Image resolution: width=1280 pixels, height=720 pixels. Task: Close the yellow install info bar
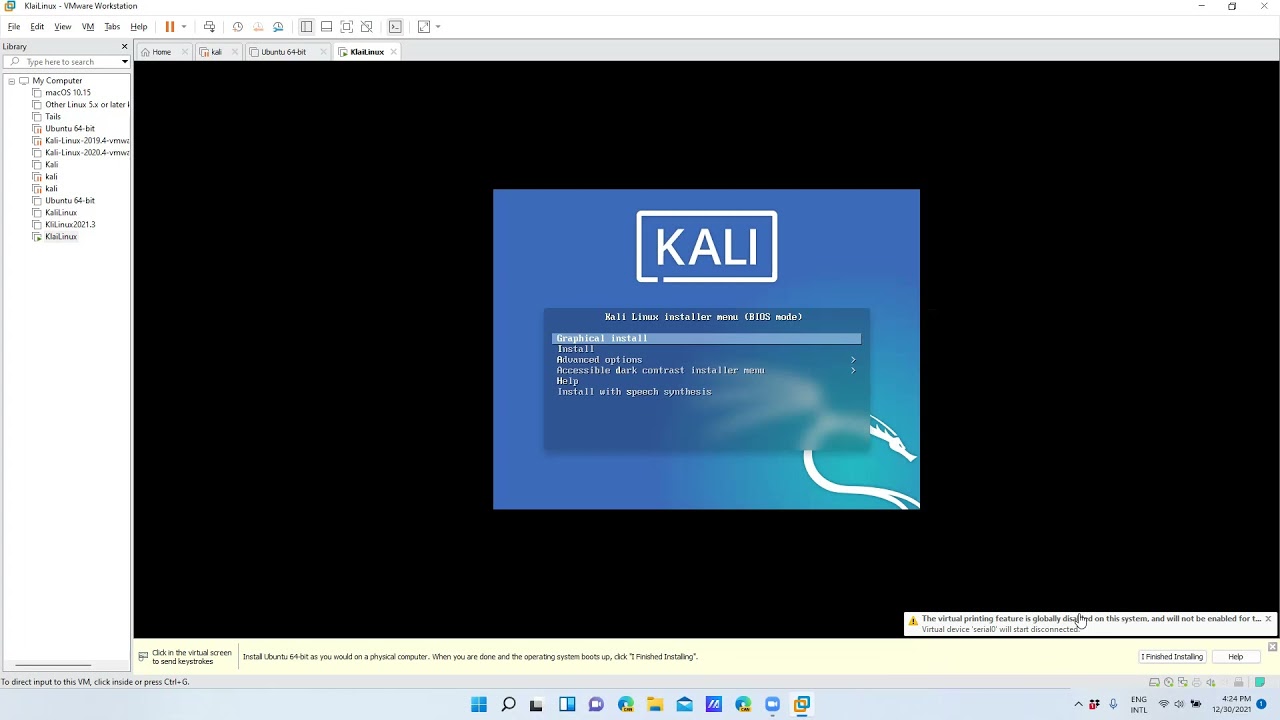pos(1272,647)
